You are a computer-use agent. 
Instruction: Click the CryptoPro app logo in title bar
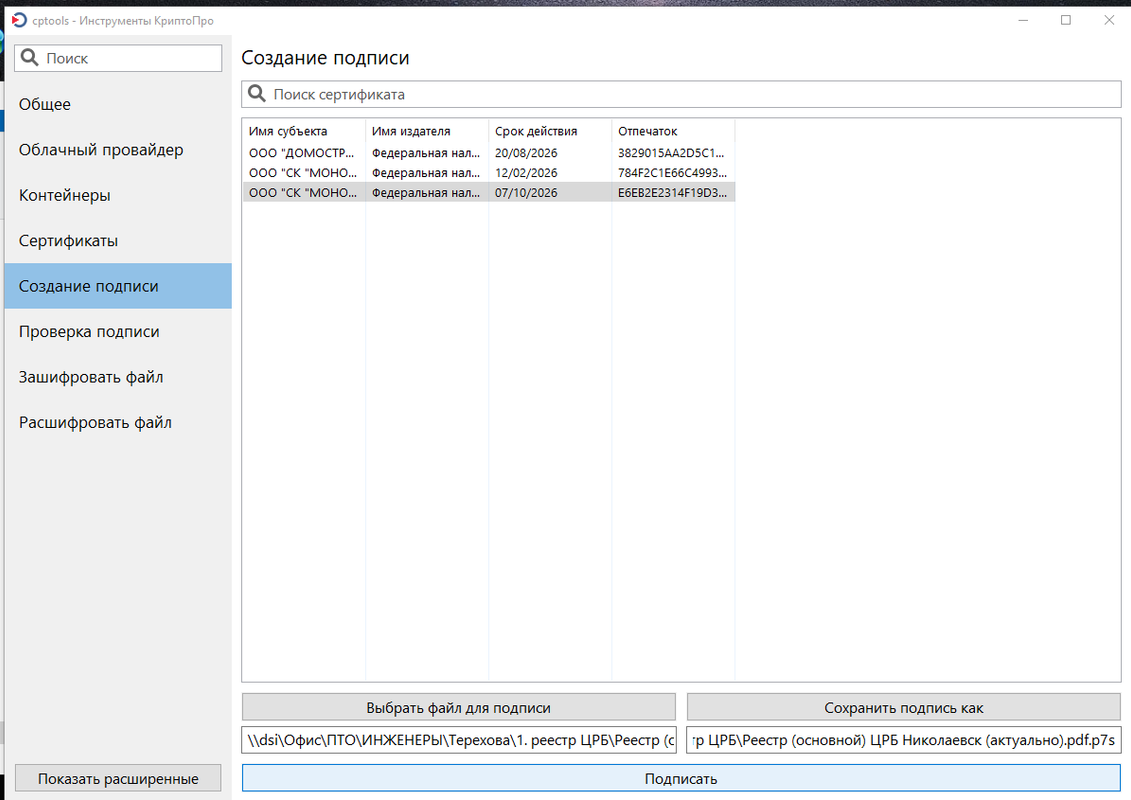pos(19,20)
